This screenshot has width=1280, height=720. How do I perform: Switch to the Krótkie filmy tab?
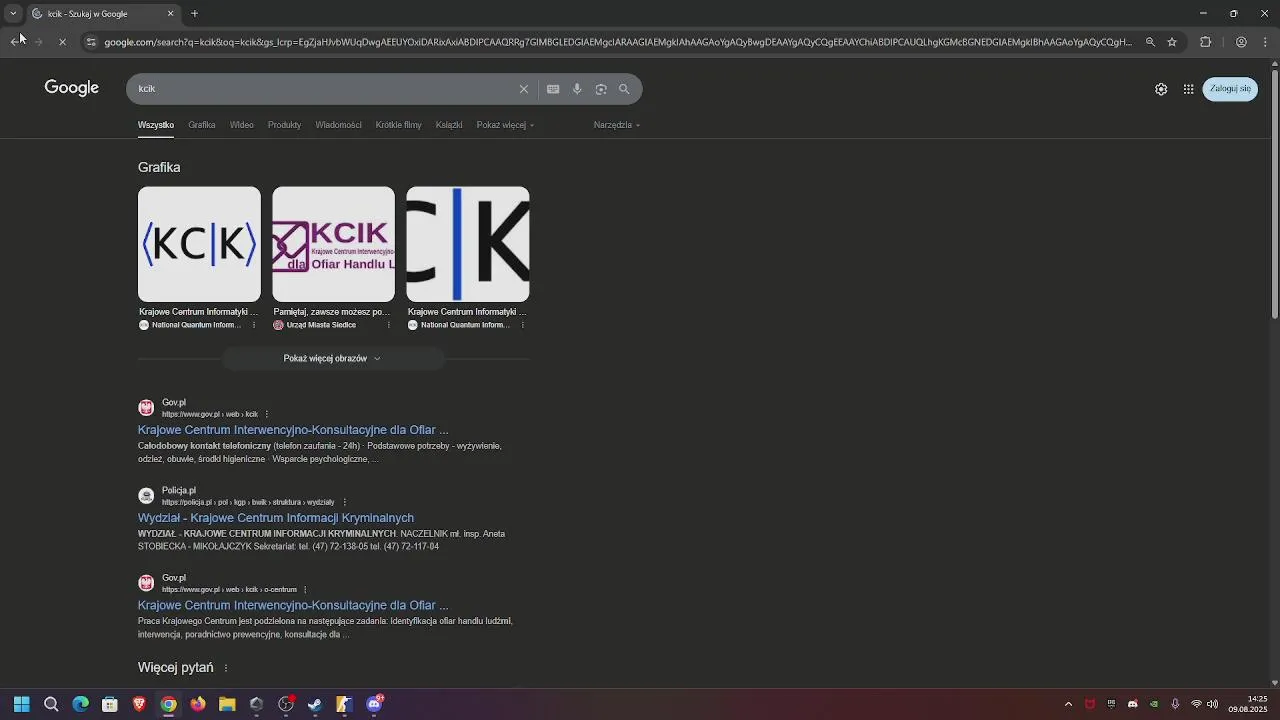tap(399, 125)
